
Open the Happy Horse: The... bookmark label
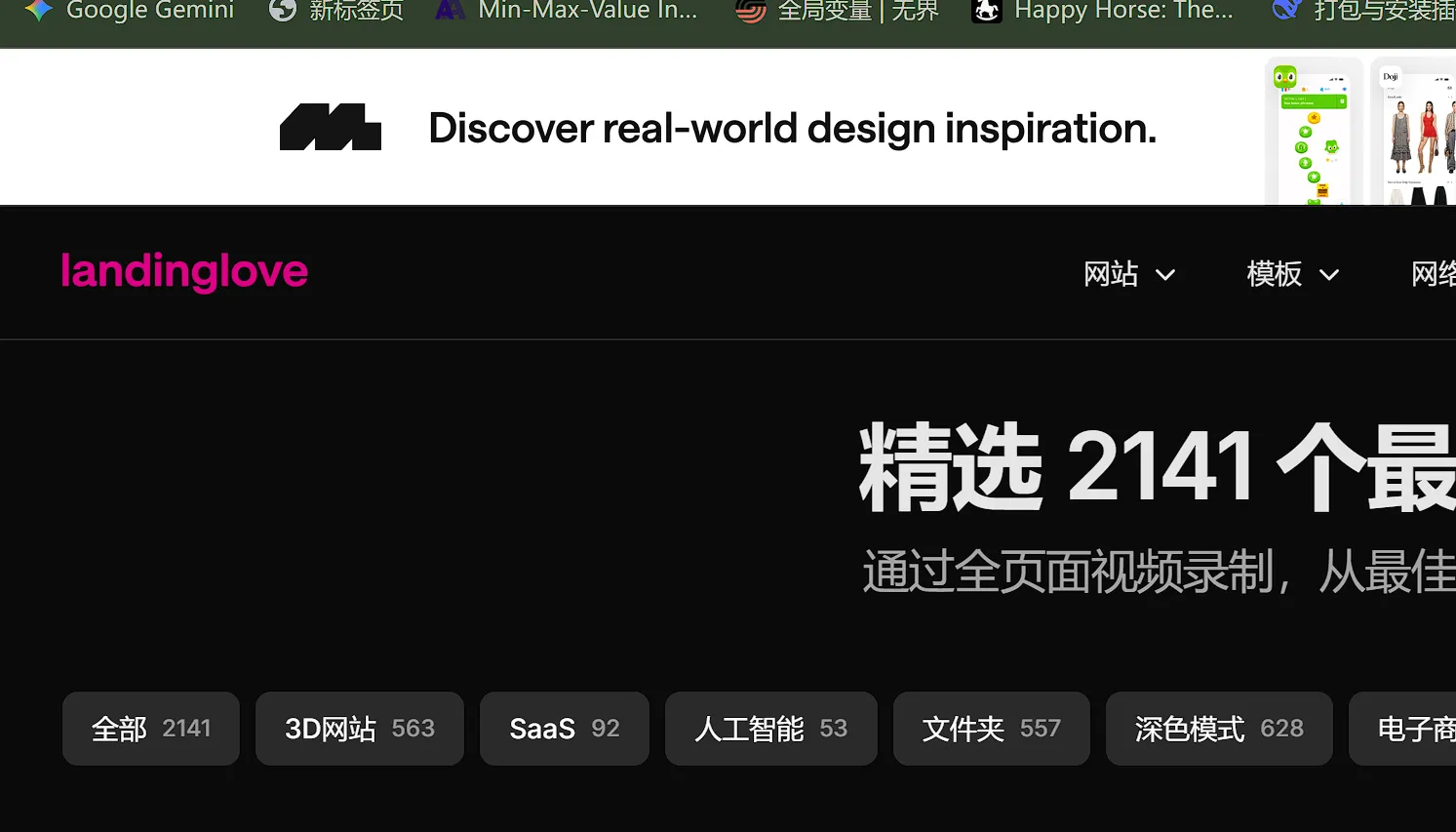coord(1123,10)
